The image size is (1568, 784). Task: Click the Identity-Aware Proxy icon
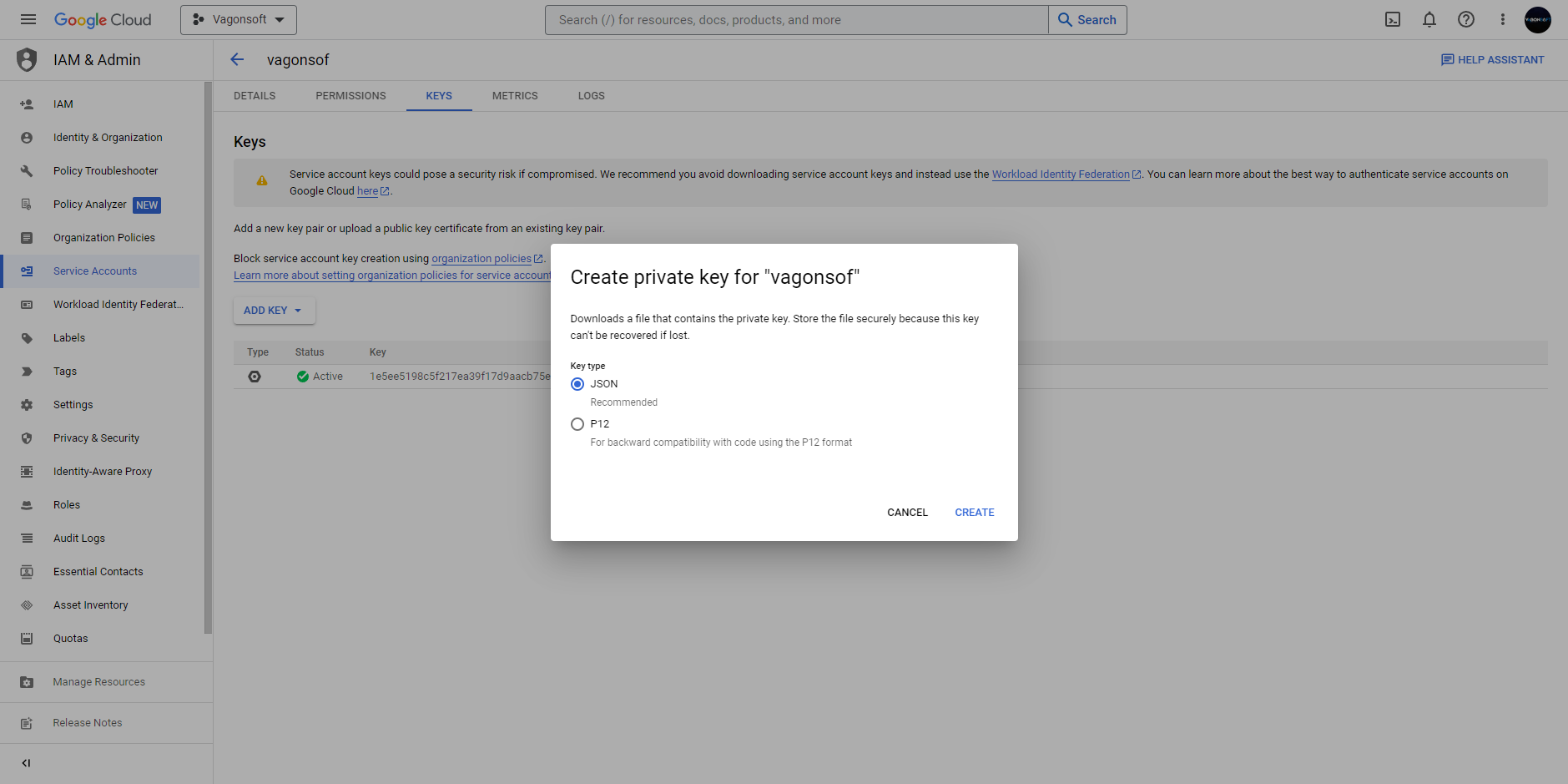[27, 472]
